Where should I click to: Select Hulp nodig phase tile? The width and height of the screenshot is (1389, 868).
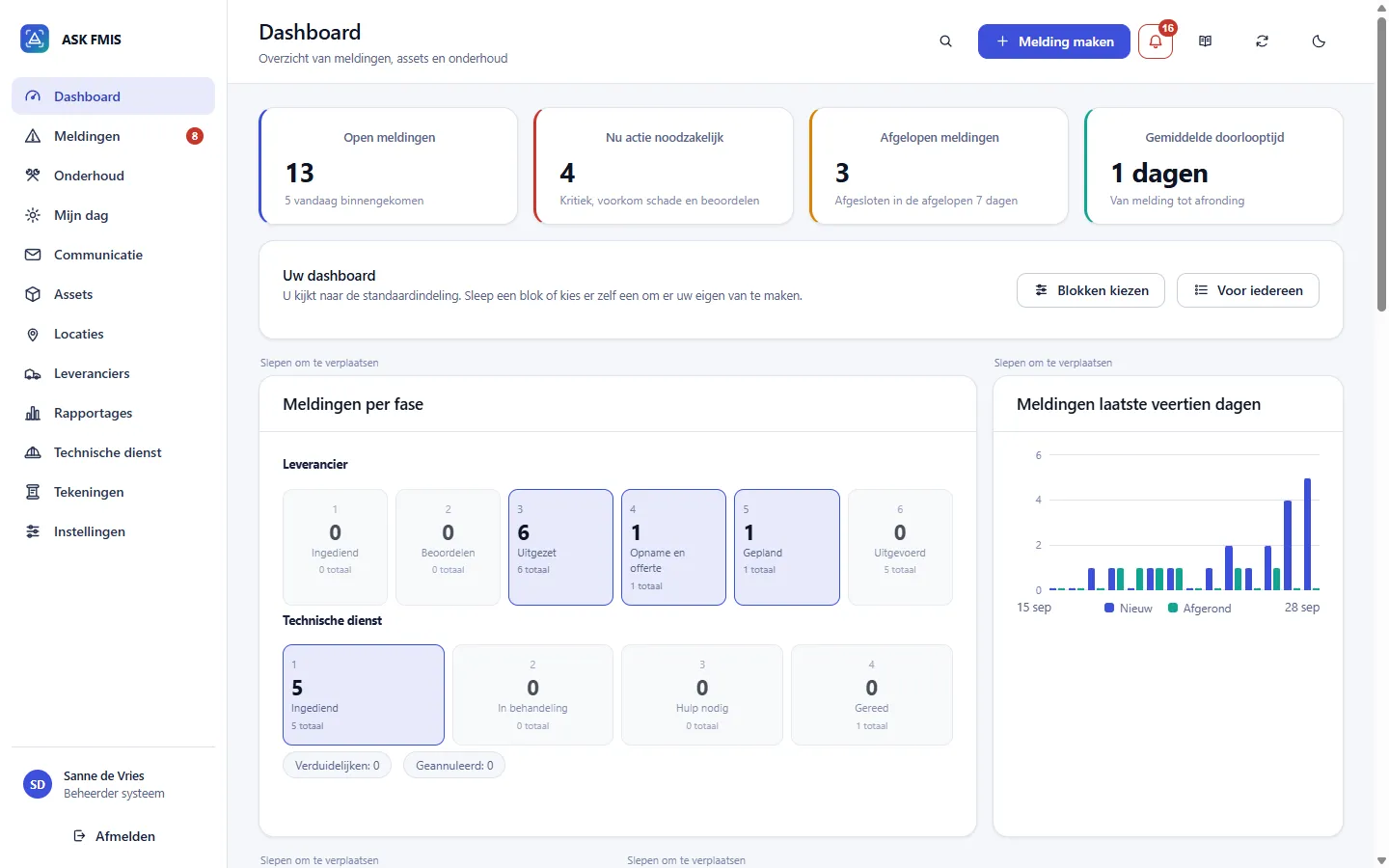[x=702, y=694]
